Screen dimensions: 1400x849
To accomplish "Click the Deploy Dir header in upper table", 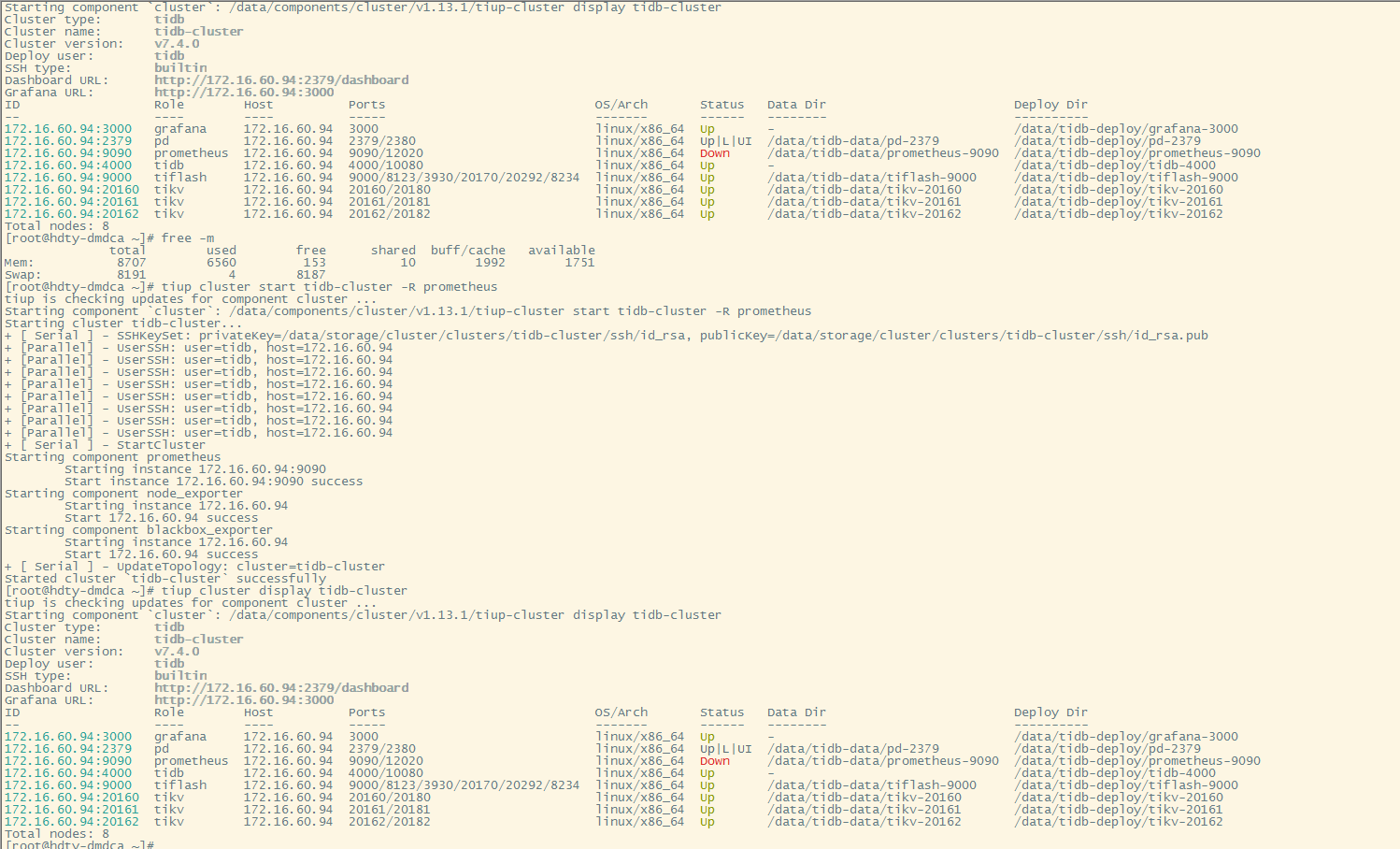I will (x=1050, y=105).
